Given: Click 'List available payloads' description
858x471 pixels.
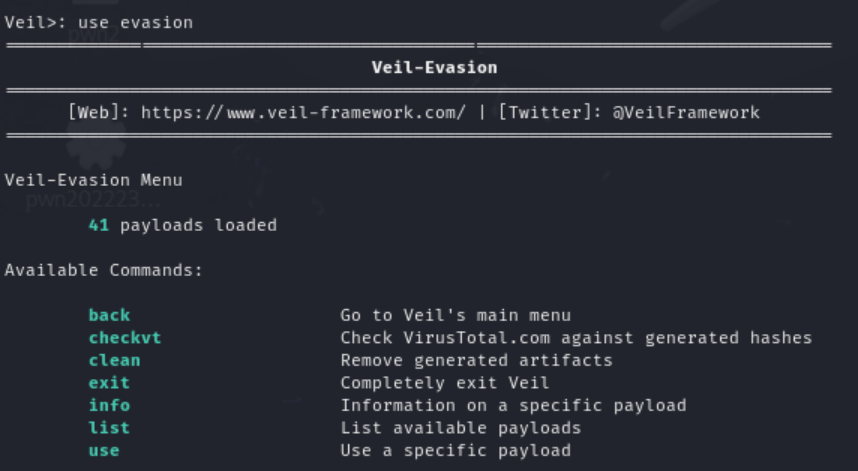Looking at the screenshot, I should point(461,427).
